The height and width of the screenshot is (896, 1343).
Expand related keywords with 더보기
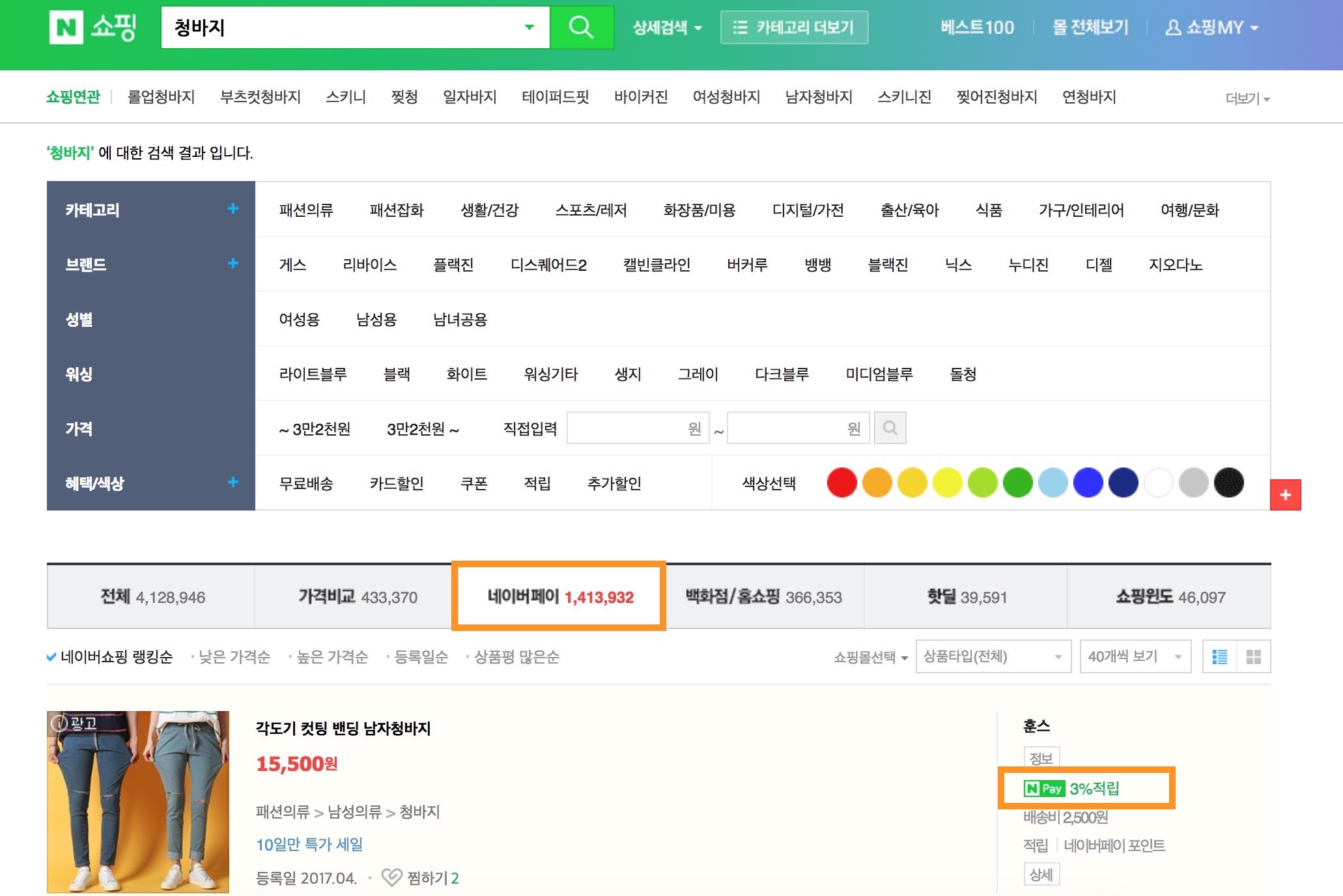point(1247,98)
